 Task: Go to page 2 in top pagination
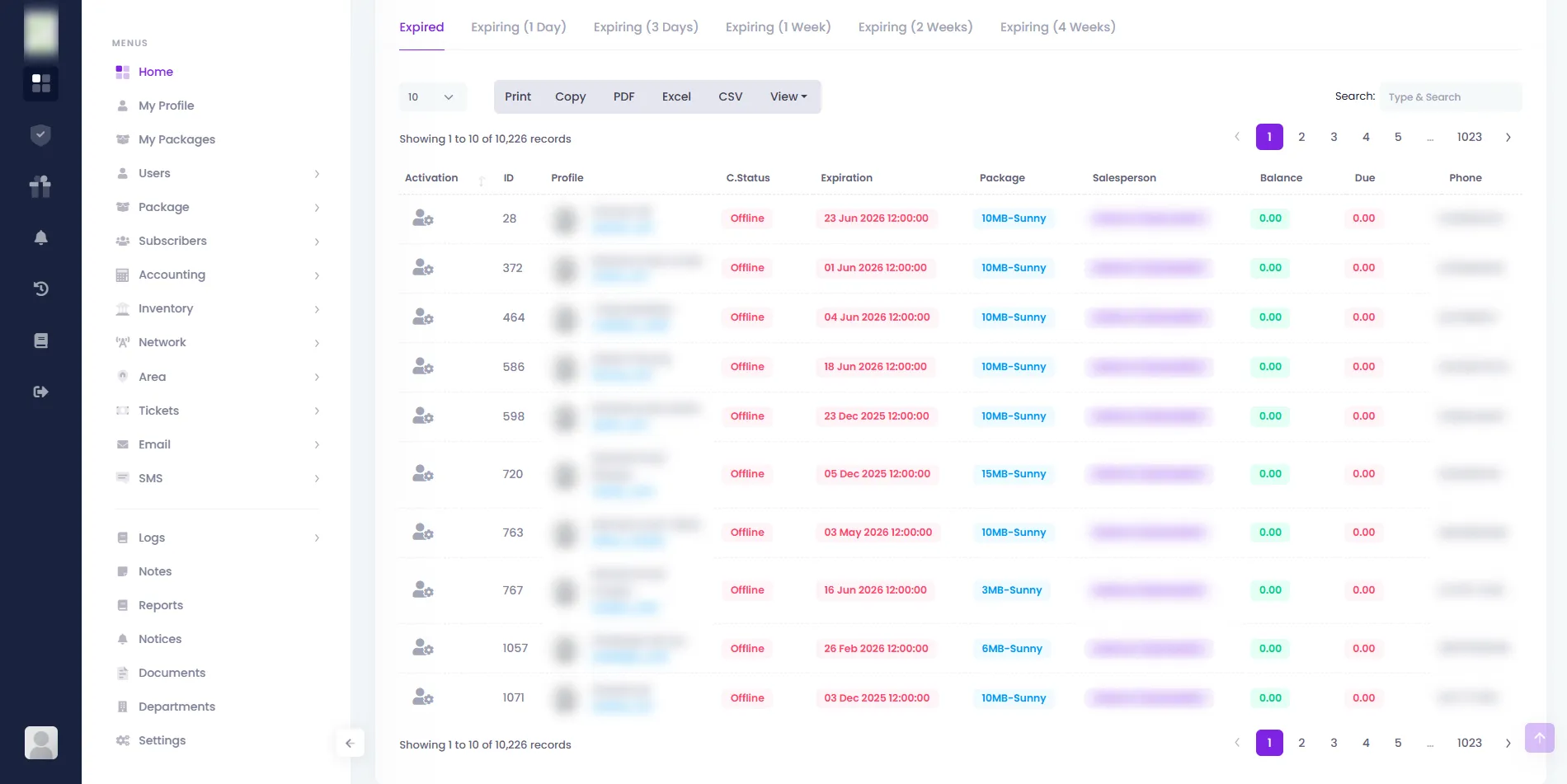click(x=1301, y=137)
